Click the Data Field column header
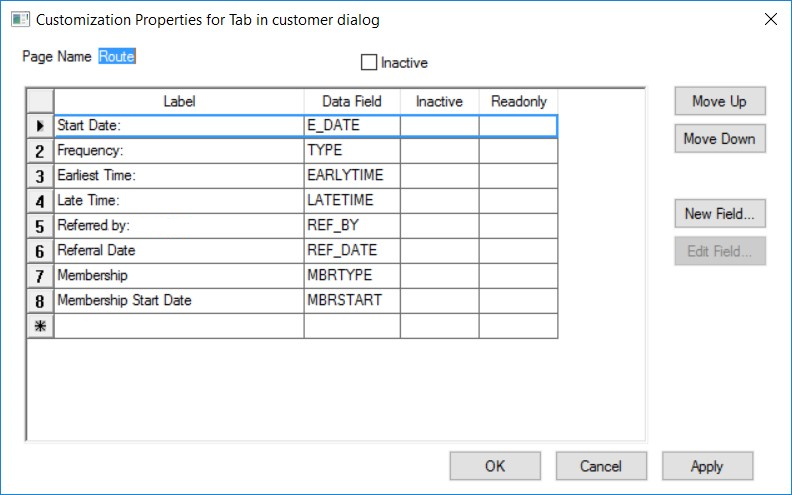792x495 pixels. coord(352,101)
